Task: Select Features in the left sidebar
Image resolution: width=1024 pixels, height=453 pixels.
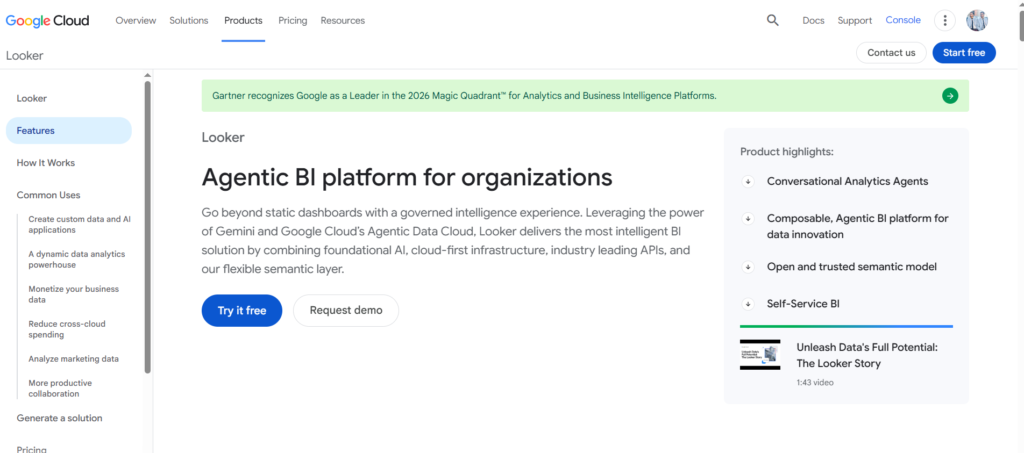Action: (x=69, y=131)
